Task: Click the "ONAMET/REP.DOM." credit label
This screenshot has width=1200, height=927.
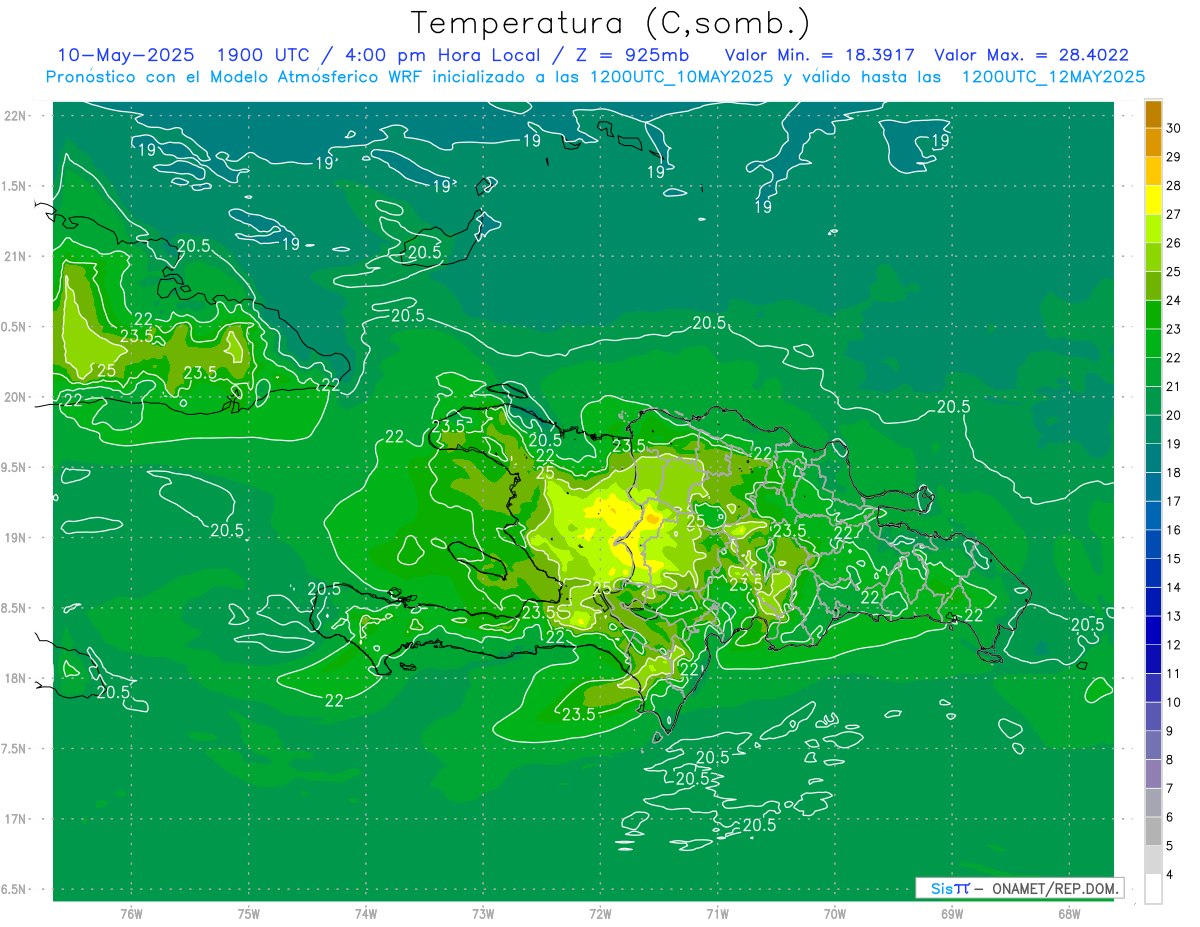Action: click(1055, 888)
